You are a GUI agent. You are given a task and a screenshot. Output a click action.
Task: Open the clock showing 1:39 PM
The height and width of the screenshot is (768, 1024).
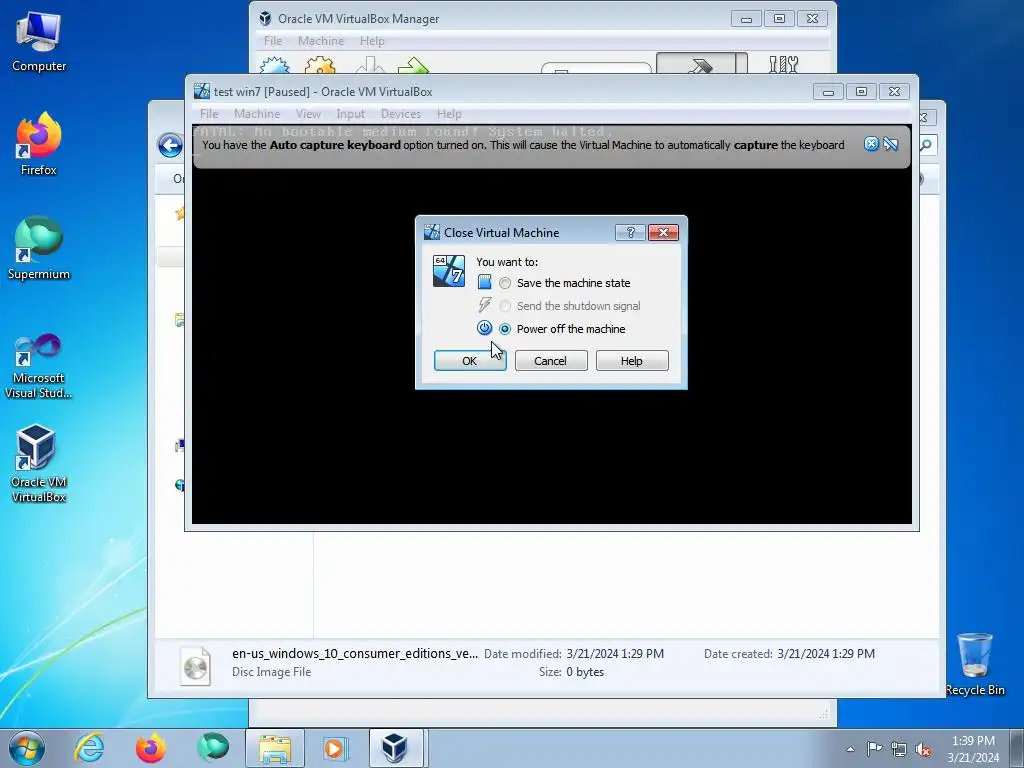pyautogui.click(x=973, y=749)
